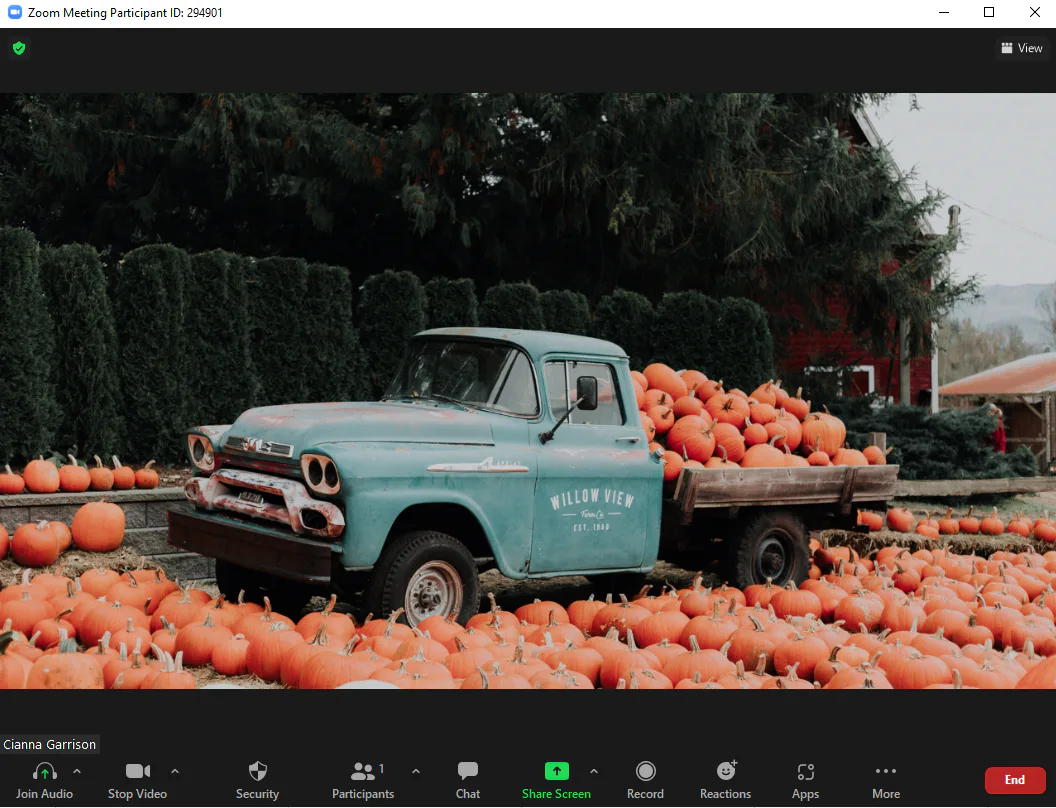Viewport: 1056px width, 808px height.
Task: Expand chevron beside Participants
Action: pyautogui.click(x=416, y=771)
